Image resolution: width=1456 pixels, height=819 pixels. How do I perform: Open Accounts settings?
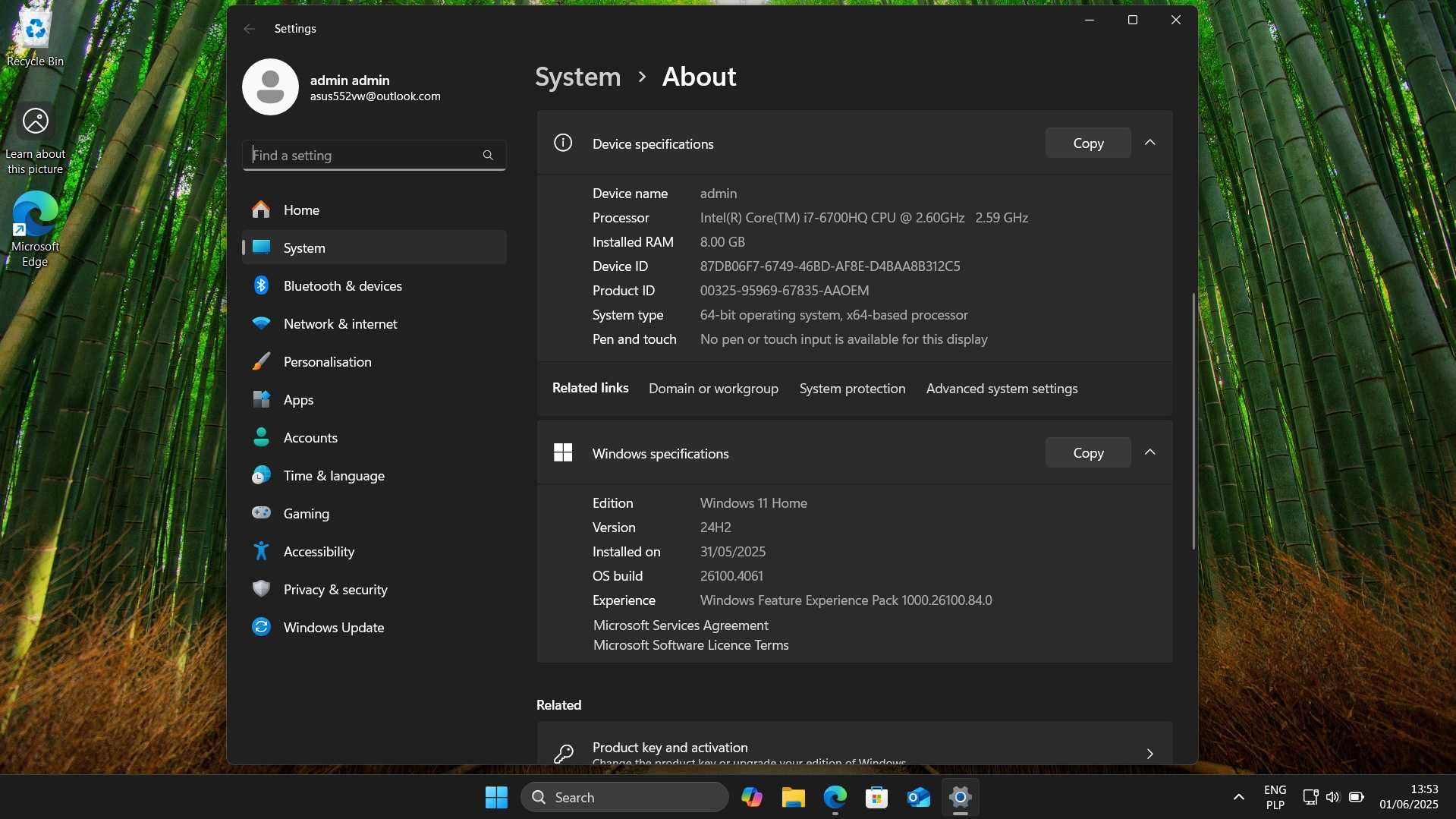[x=374, y=437]
